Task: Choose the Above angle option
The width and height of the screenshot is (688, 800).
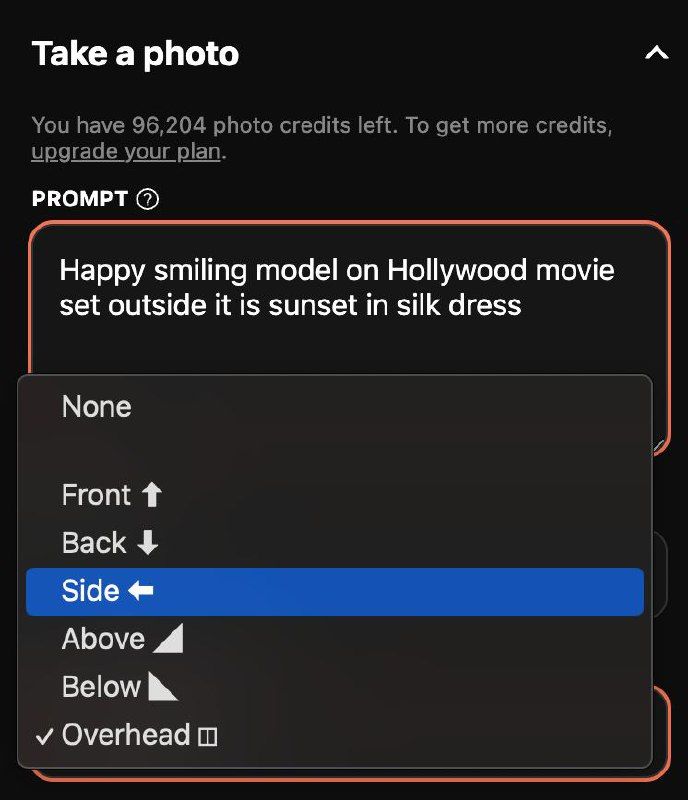Action: point(103,639)
